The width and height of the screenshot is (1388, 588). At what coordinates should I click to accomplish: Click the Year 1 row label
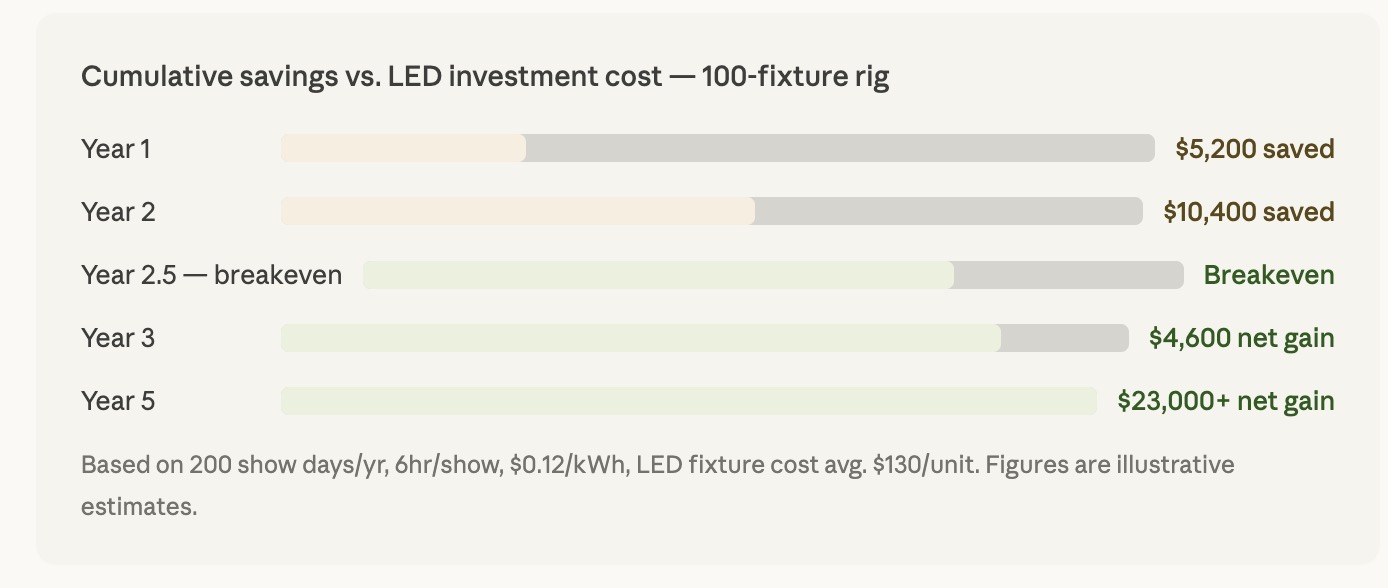click(115, 149)
